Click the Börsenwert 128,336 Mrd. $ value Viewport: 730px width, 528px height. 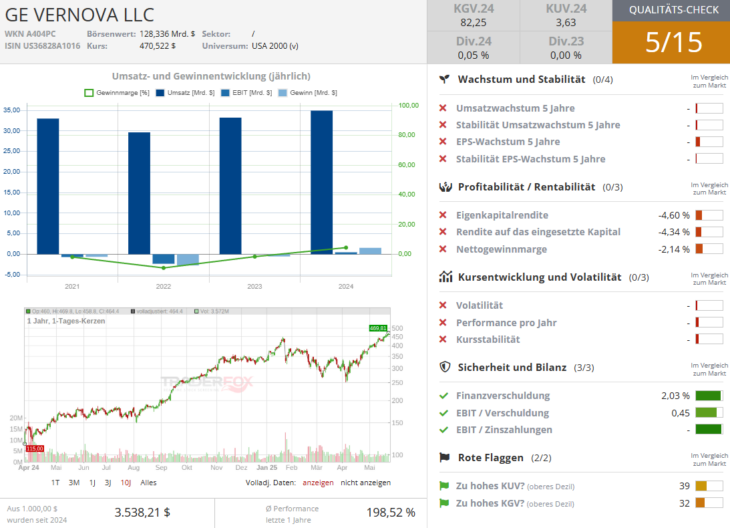(x=167, y=34)
